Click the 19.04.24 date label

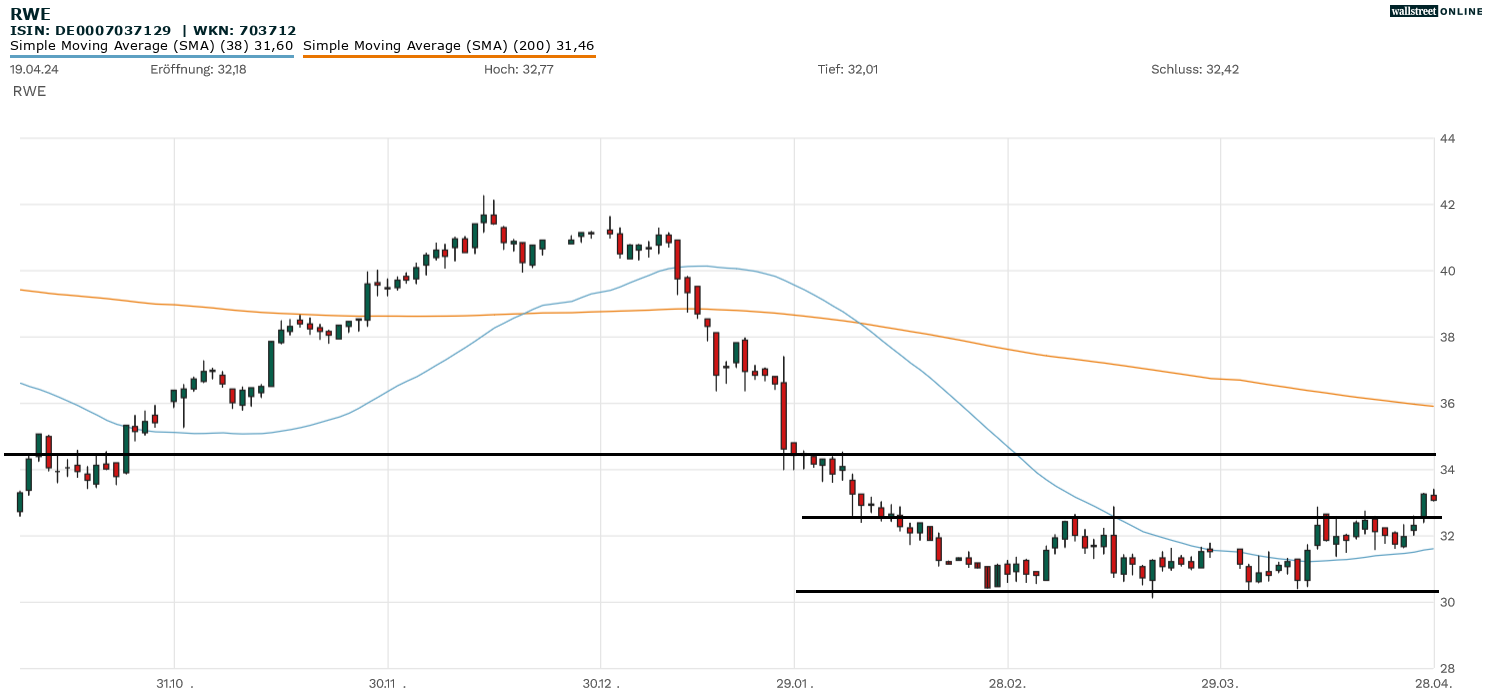pos(32,70)
